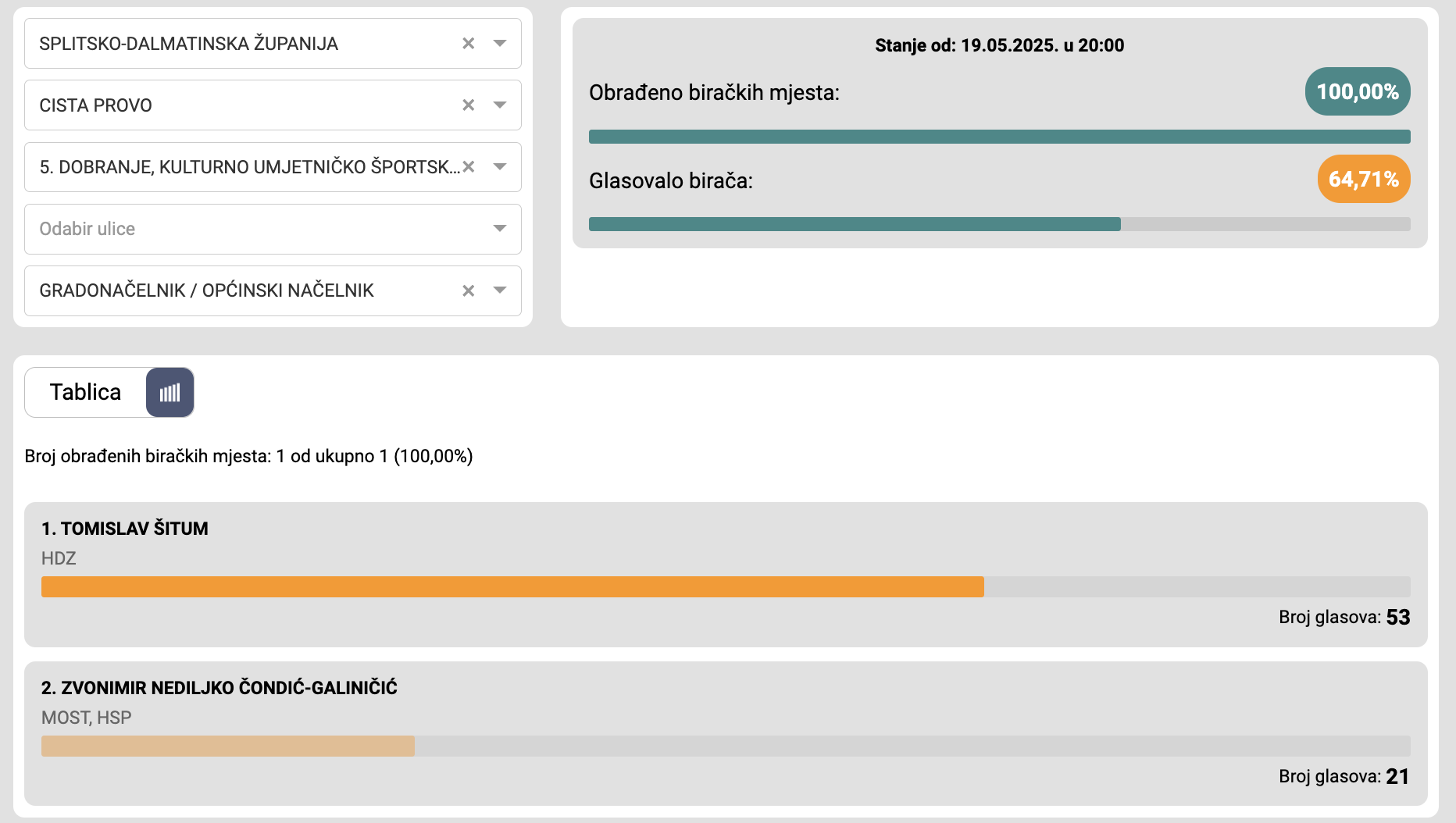Clear the GRADONAČELNIK / OPĆINSKI NAČELNIK selection
This screenshot has height=823, width=1456.
(469, 291)
